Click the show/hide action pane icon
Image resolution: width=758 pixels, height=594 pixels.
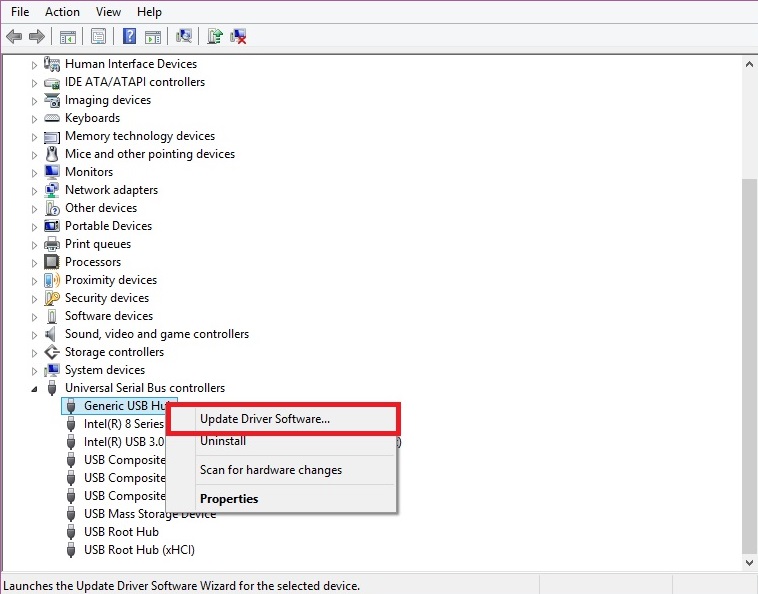tap(153, 36)
